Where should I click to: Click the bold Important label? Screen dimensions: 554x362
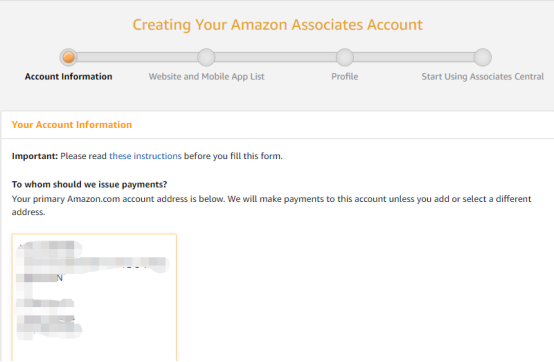tap(35, 156)
